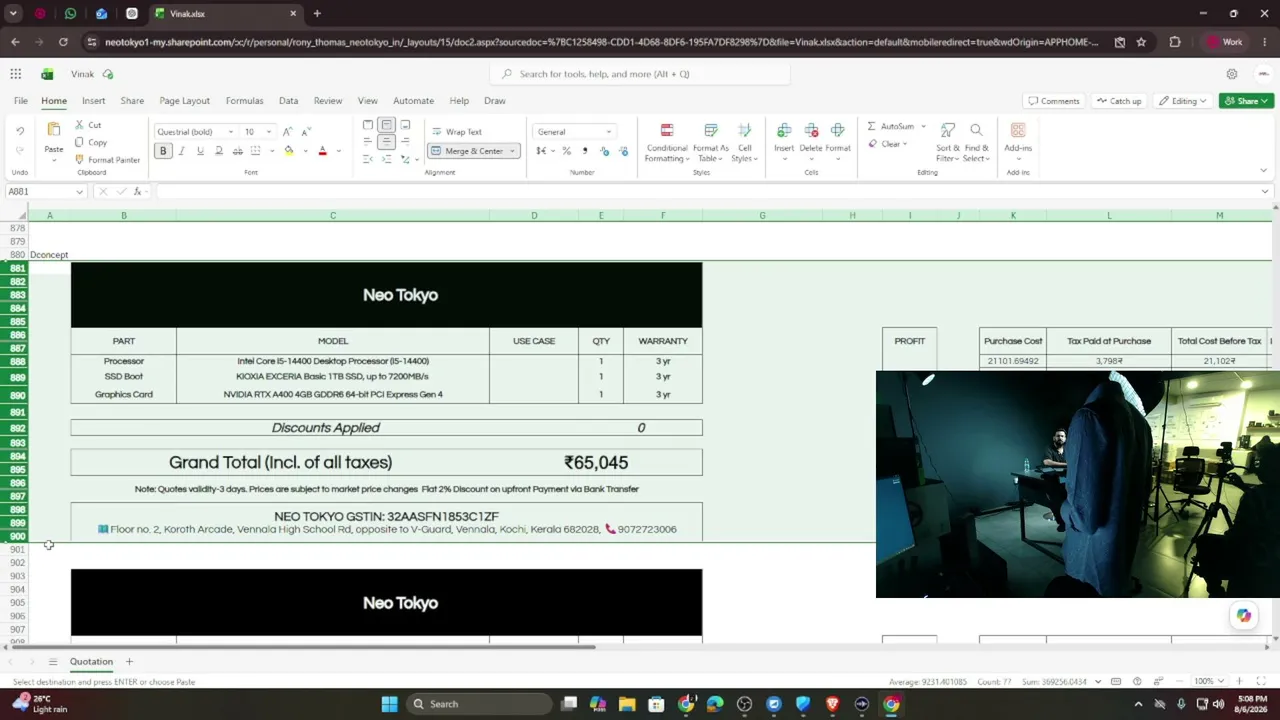1280x720 pixels.
Task: Click the Font Color red swatch
Action: pyautogui.click(x=322, y=151)
